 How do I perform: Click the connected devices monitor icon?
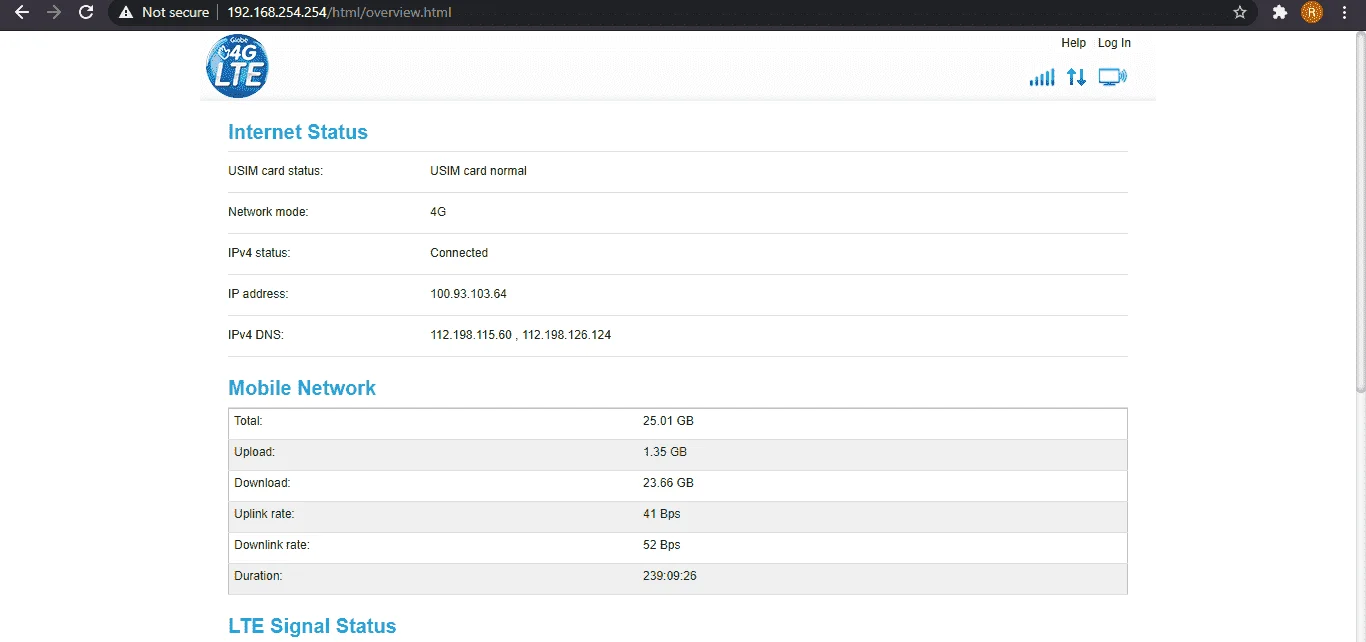click(x=1112, y=77)
